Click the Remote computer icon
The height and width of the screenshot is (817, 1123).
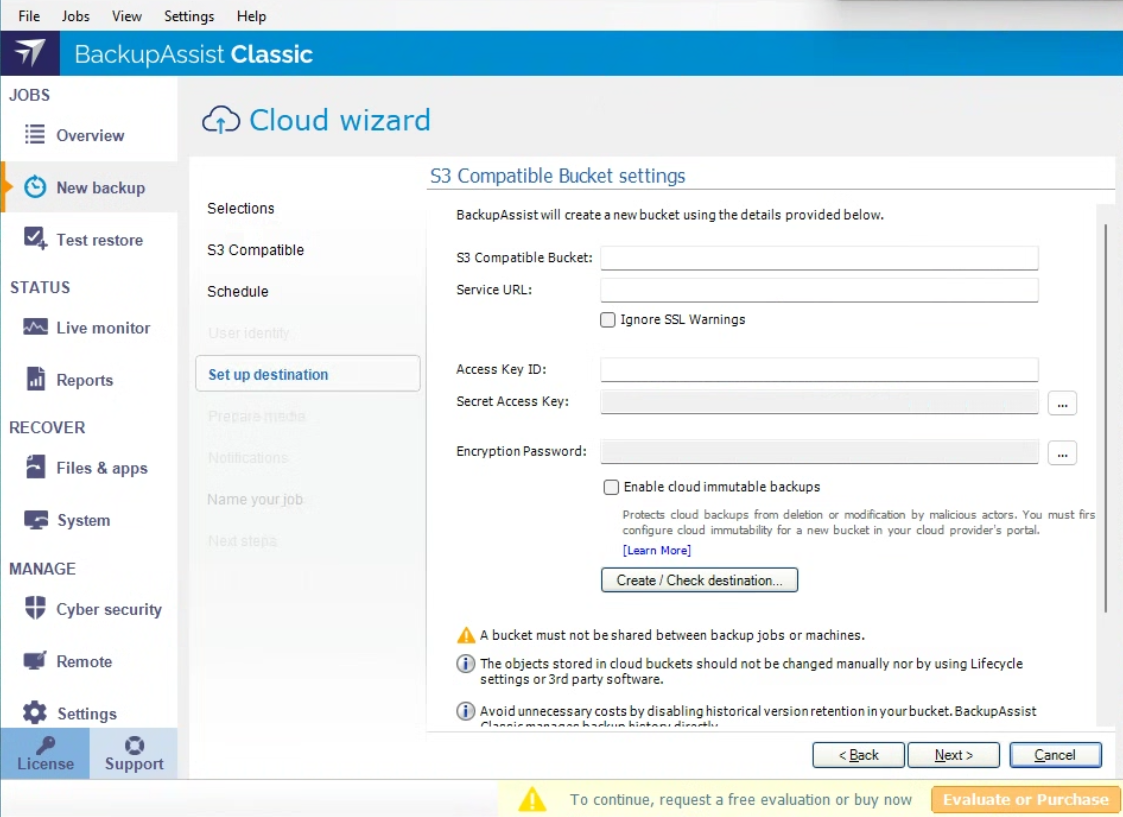tap(35, 661)
